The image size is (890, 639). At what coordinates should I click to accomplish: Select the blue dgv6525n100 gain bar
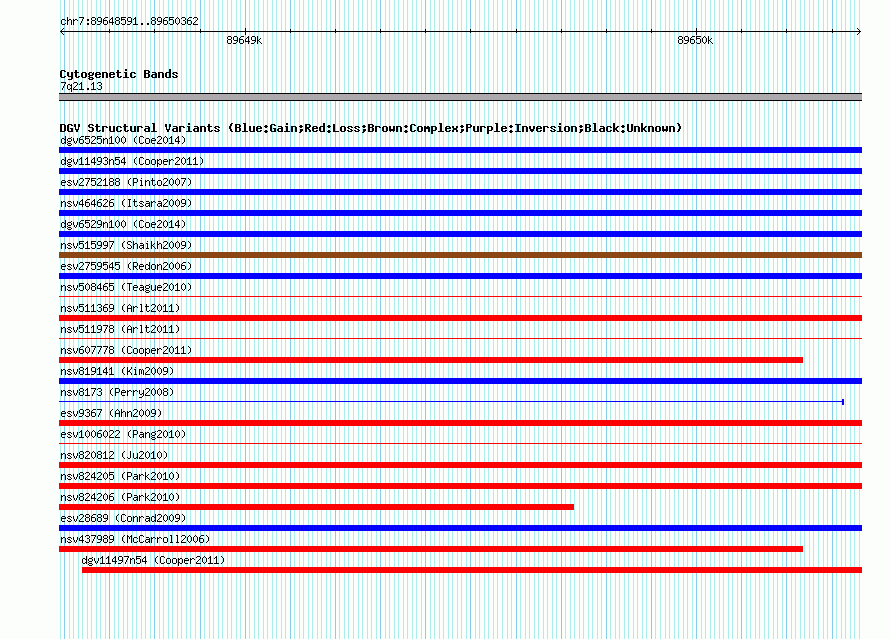tap(460, 150)
